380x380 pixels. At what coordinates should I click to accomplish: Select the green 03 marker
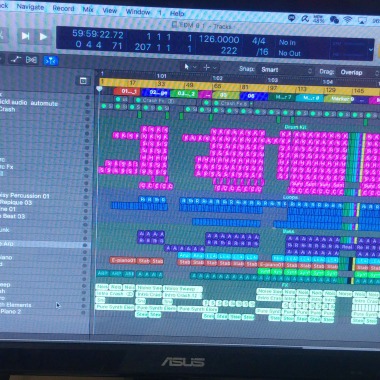point(184,94)
